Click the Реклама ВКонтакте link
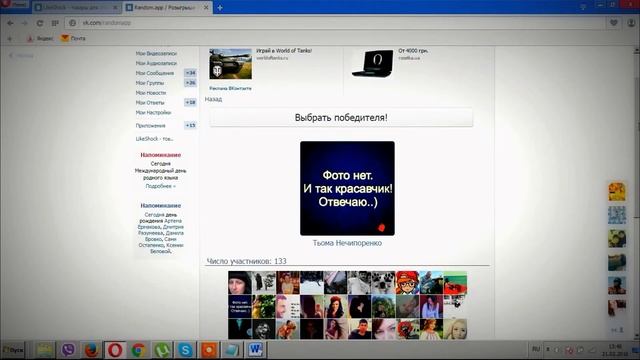This screenshot has width=640, height=360. tap(231, 88)
